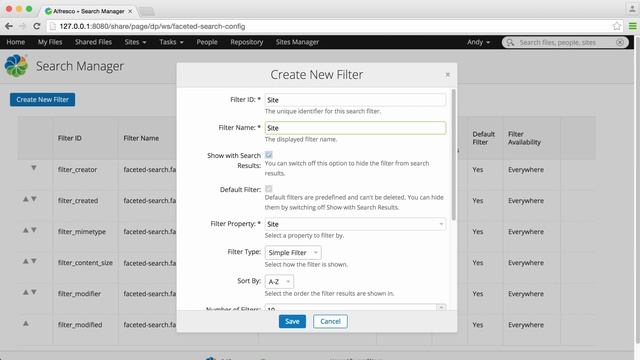The width and height of the screenshot is (640, 360).
Task: Bookmark page with the star icon
Action: click(x=617, y=26)
